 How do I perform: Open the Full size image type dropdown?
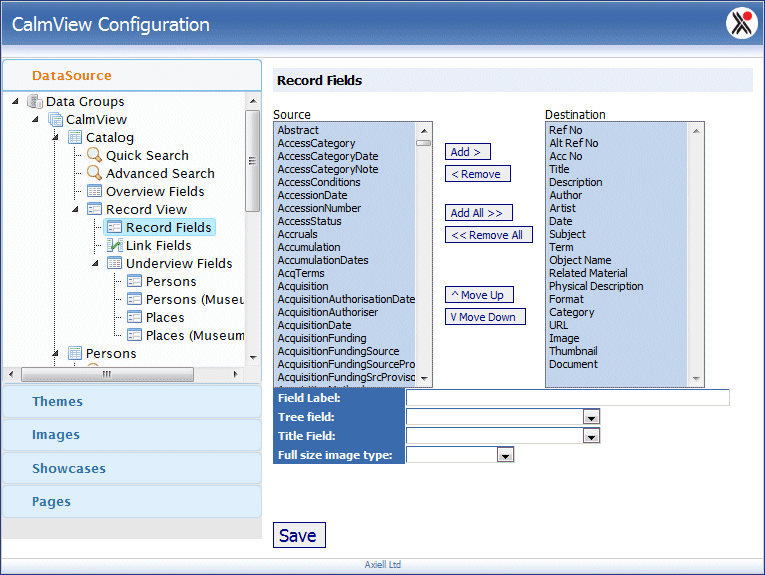pos(505,456)
